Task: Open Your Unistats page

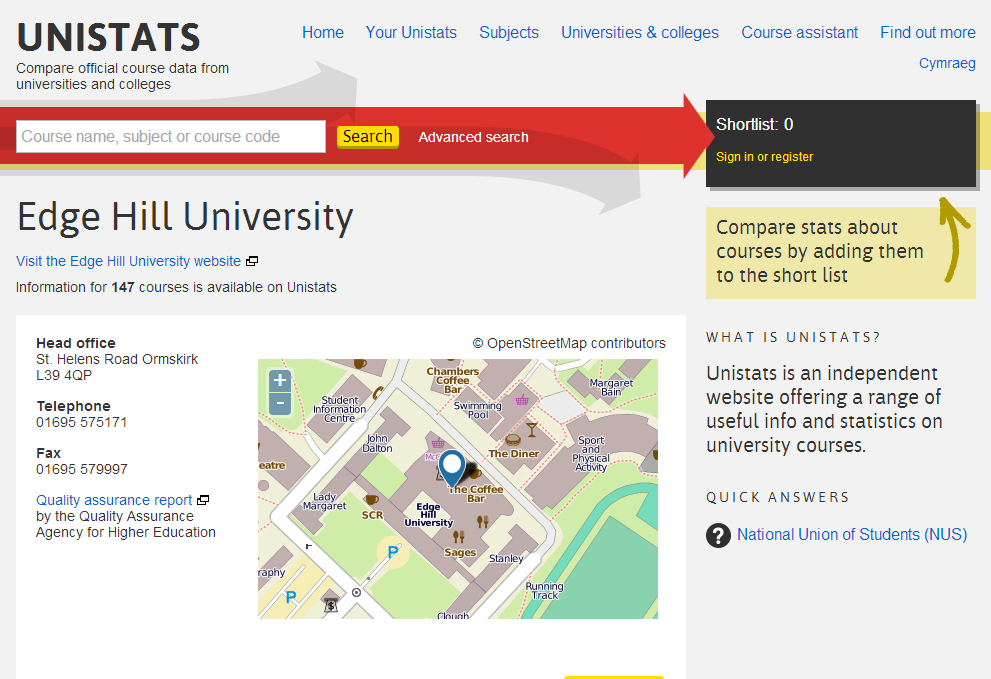Action: click(411, 32)
